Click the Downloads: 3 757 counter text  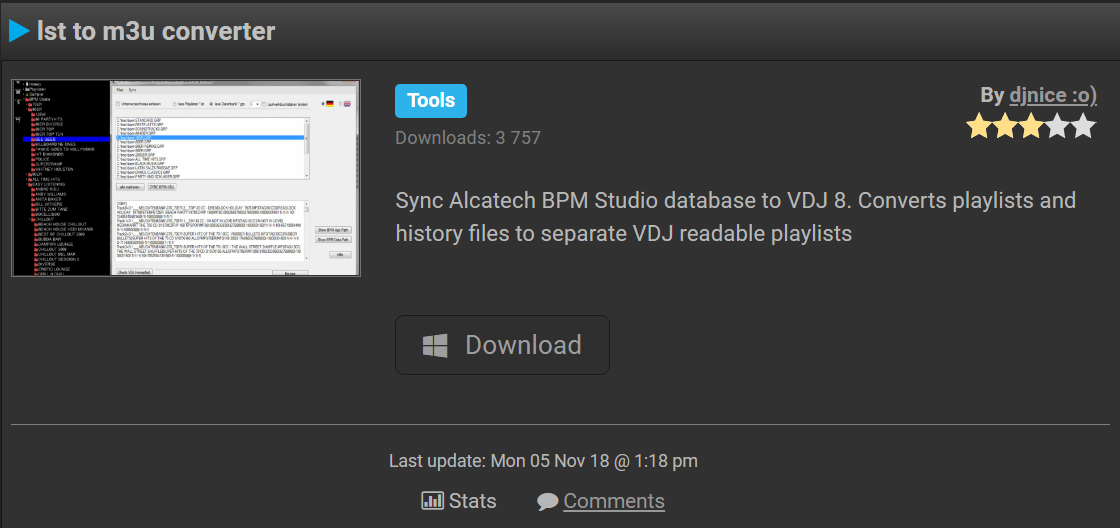pyautogui.click(x=468, y=137)
